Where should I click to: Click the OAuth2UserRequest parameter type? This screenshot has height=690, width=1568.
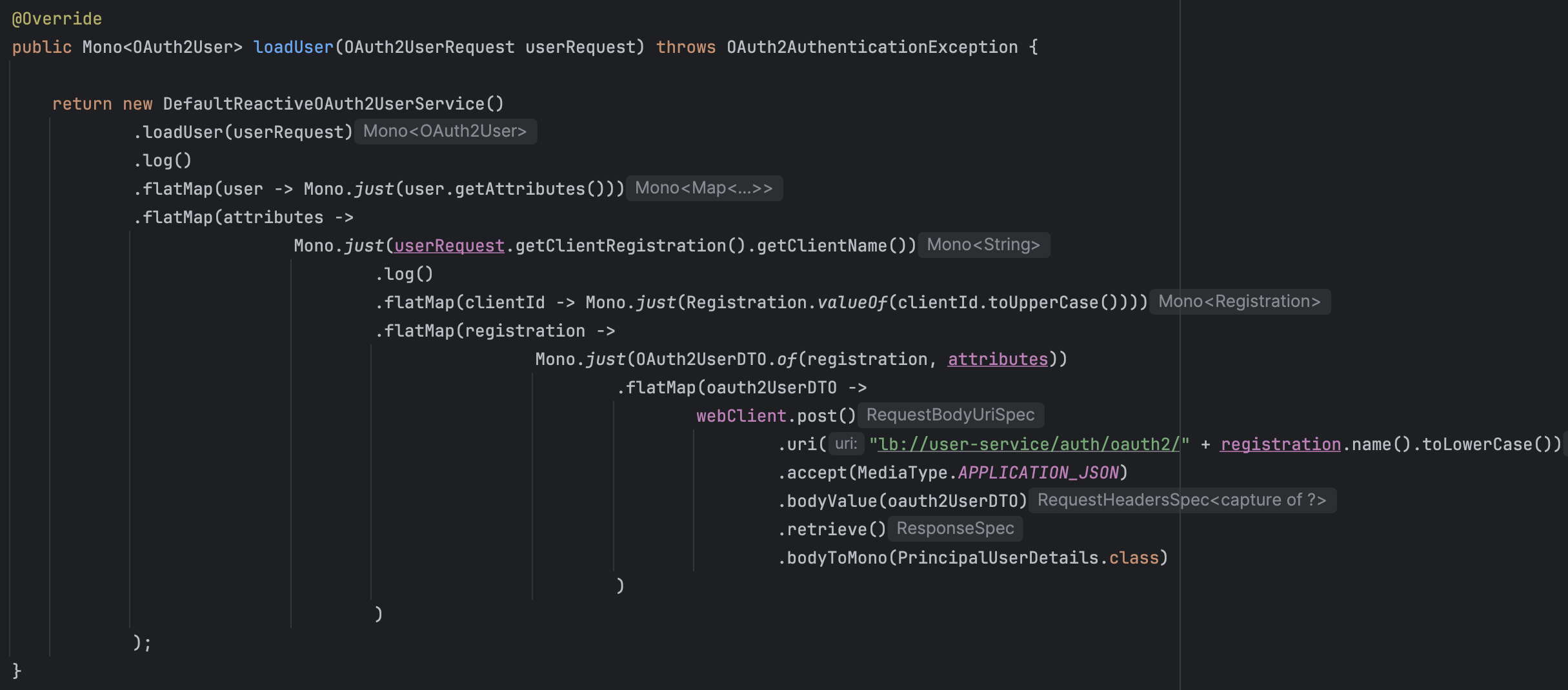(x=429, y=47)
